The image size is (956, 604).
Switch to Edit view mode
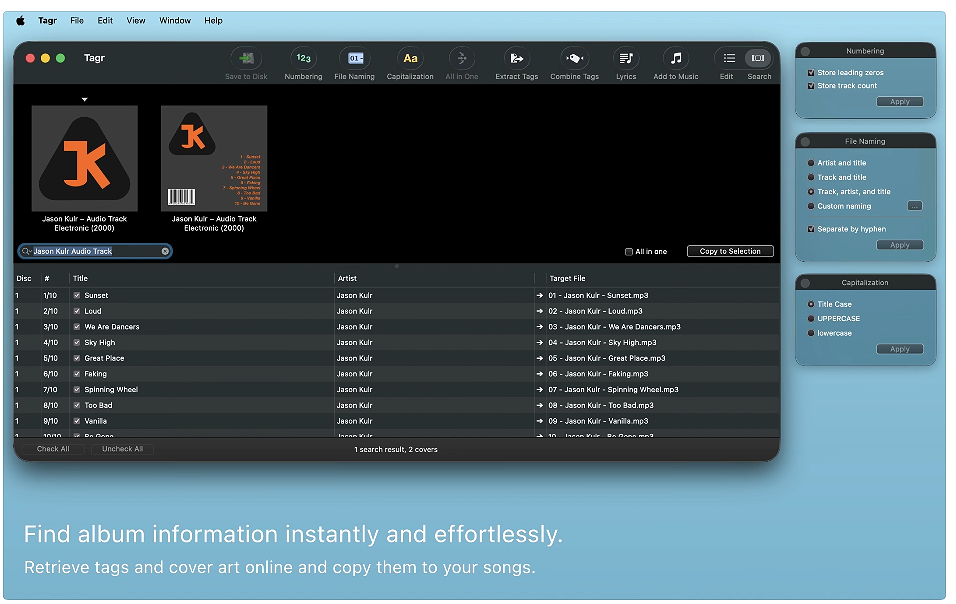point(729,59)
